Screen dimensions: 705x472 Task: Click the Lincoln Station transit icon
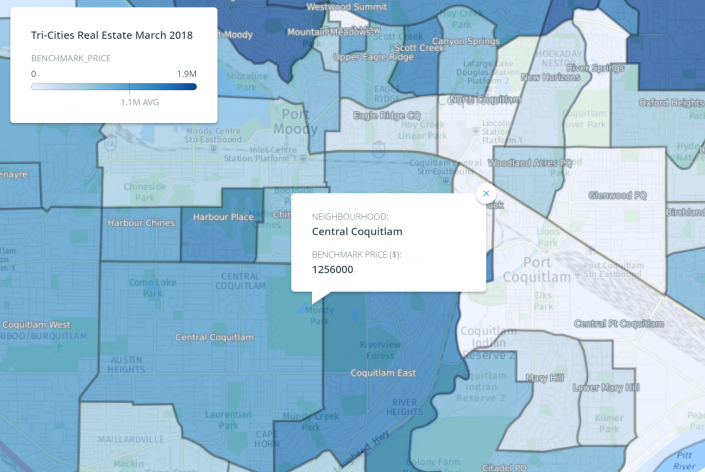pos(476,131)
